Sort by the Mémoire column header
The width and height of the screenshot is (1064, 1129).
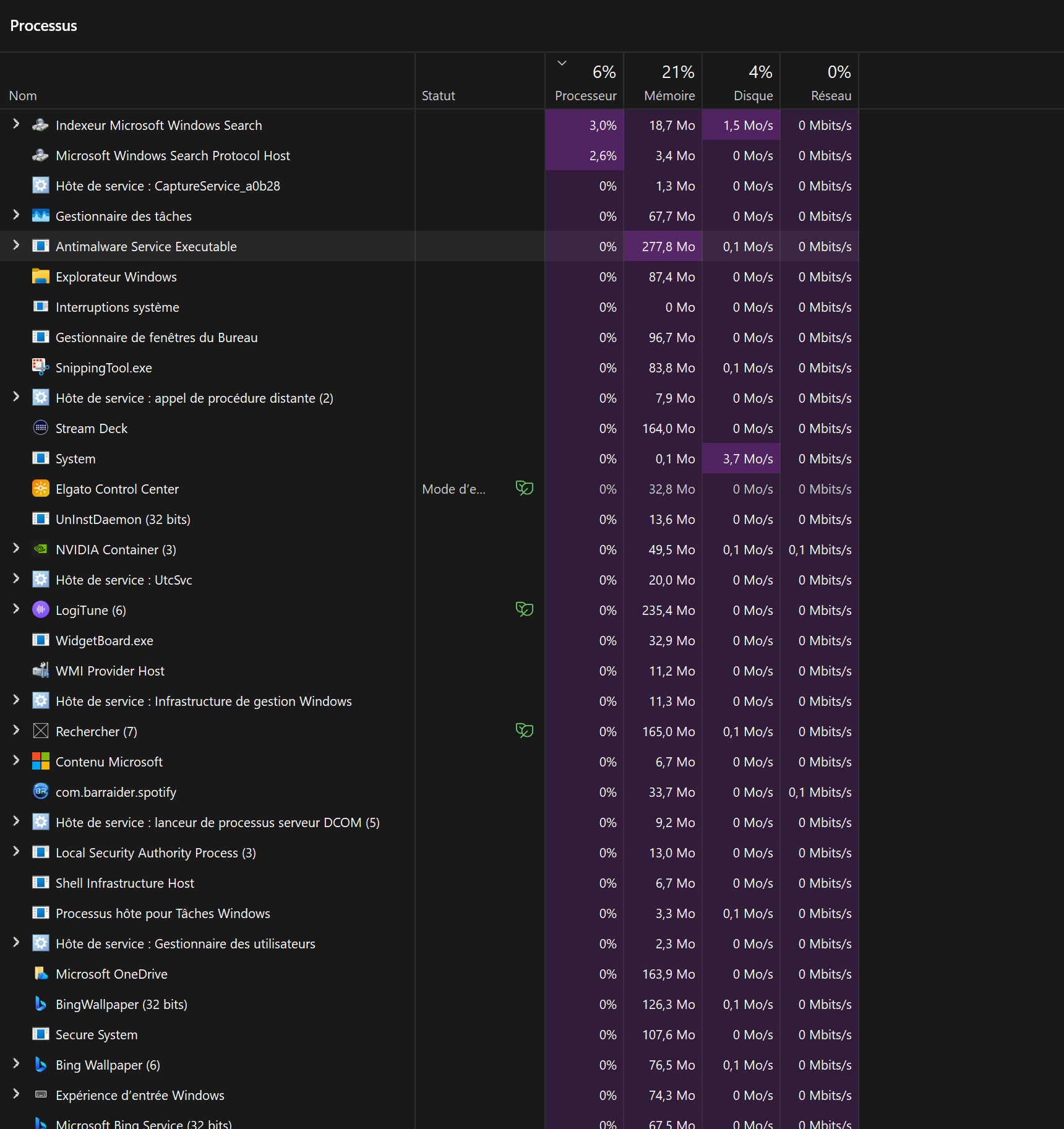click(663, 81)
